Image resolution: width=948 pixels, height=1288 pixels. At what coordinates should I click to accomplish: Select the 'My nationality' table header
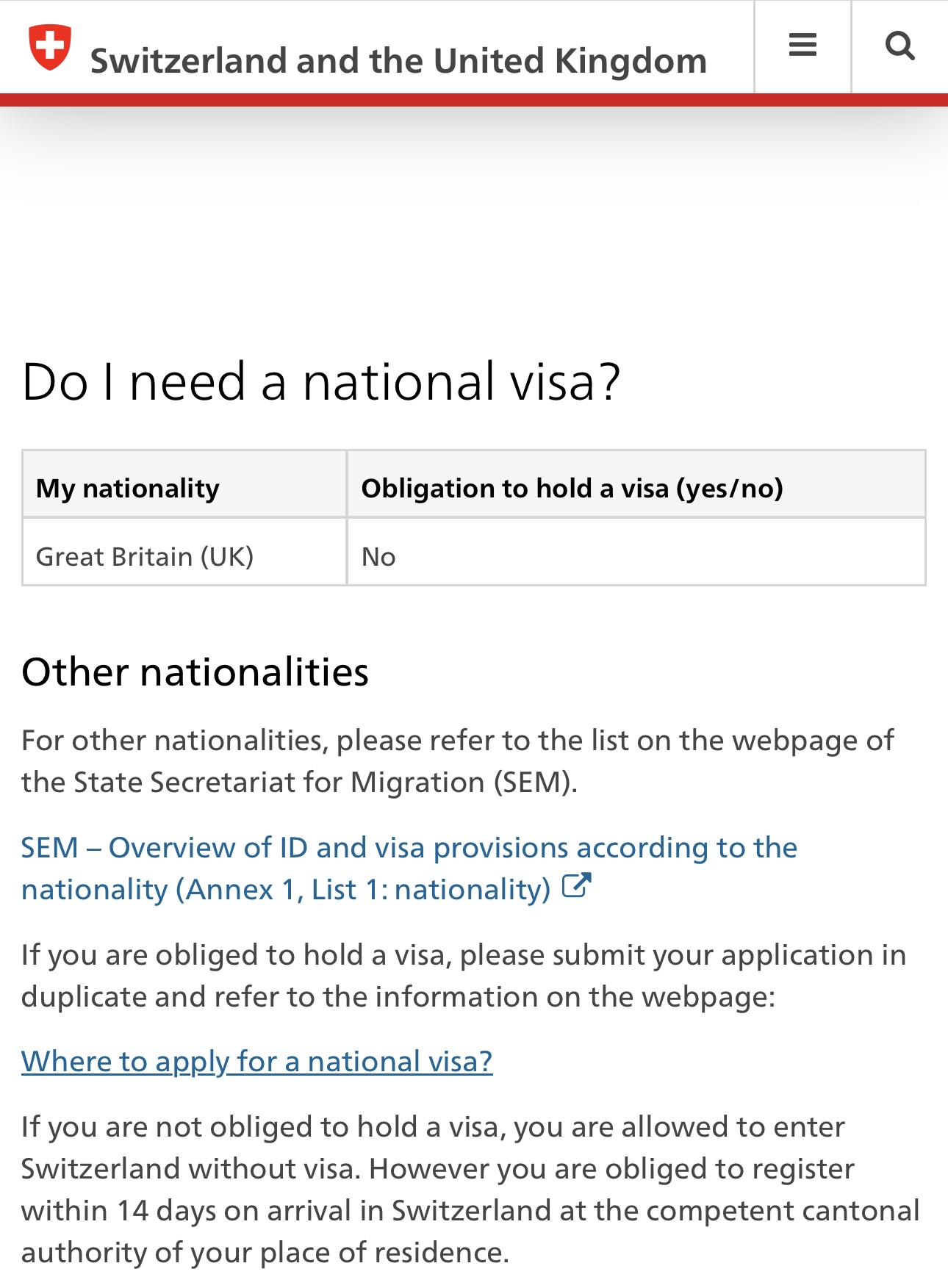pos(184,484)
